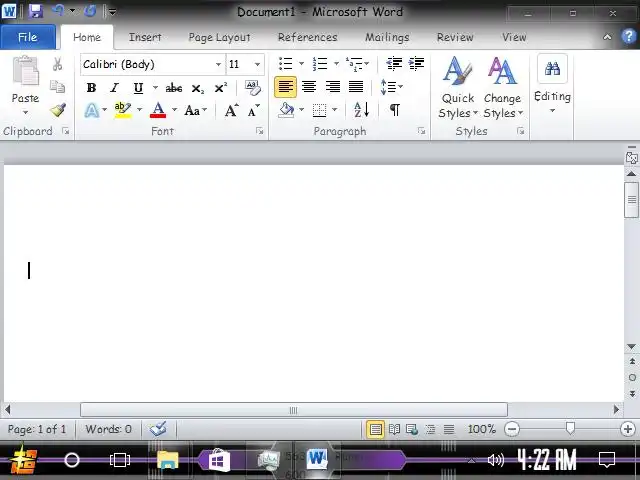Screen dimensions: 640x480
Task: Toggle Center alignment
Action: [x=309, y=87]
